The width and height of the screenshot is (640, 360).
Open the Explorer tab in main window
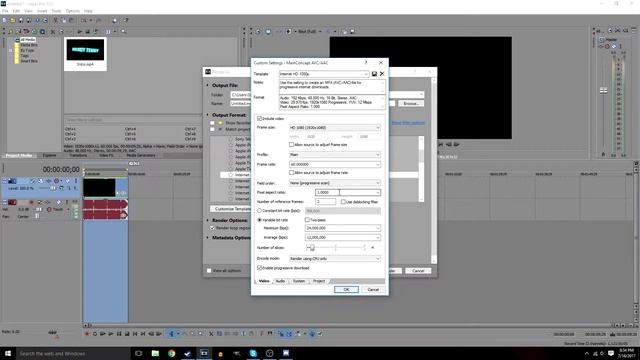(49, 156)
